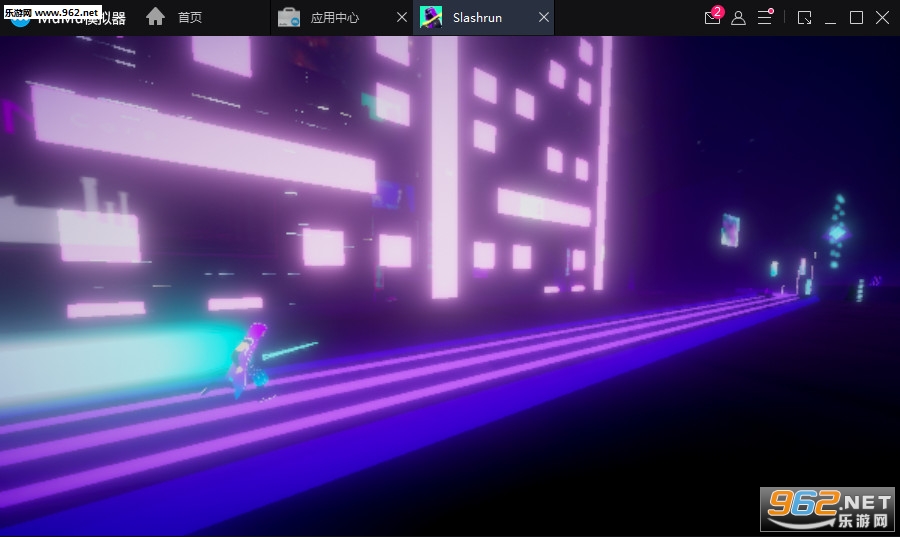Close the emulator window
The image size is (900, 537).
(x=882, y=18)
